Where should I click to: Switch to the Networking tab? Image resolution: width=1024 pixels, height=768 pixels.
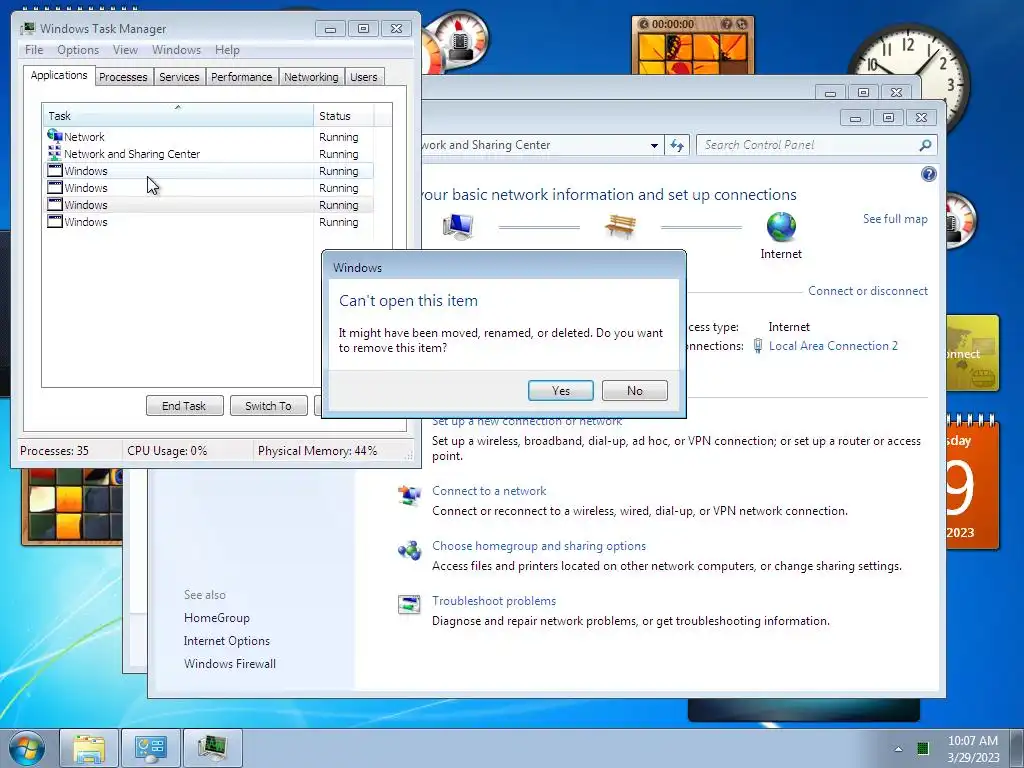[x=311, y=77]
